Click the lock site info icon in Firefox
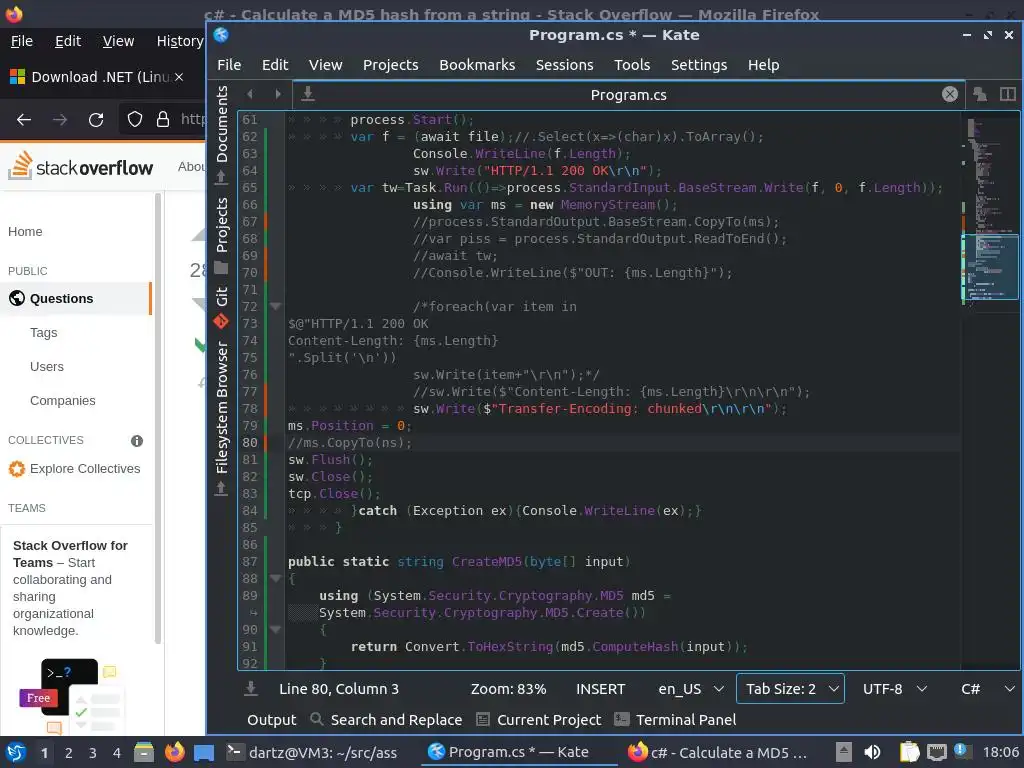The image size is (1024, 768). [x=163, y=119]
